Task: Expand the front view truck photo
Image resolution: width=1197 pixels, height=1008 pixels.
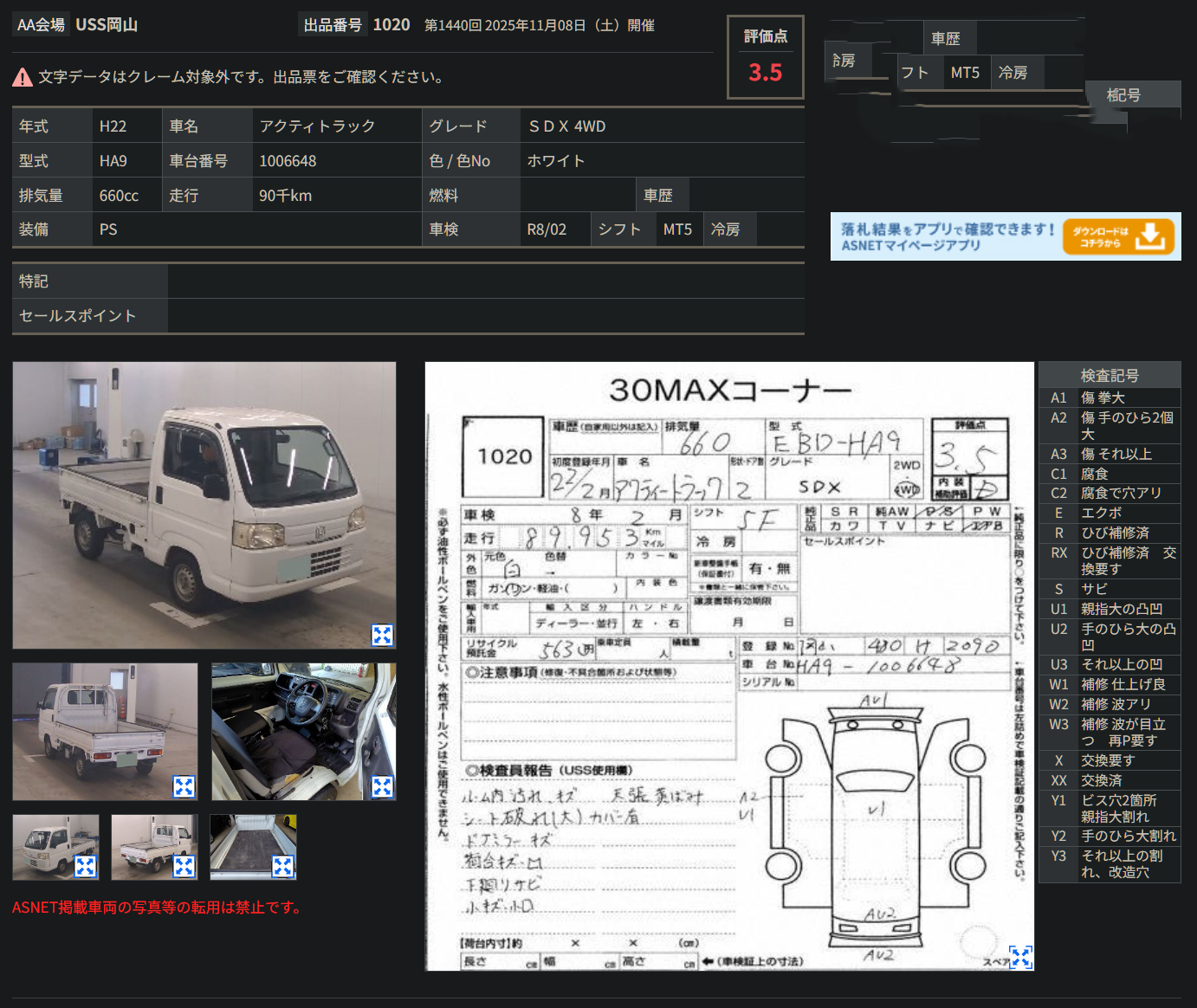Action: [x=382, y=635]
